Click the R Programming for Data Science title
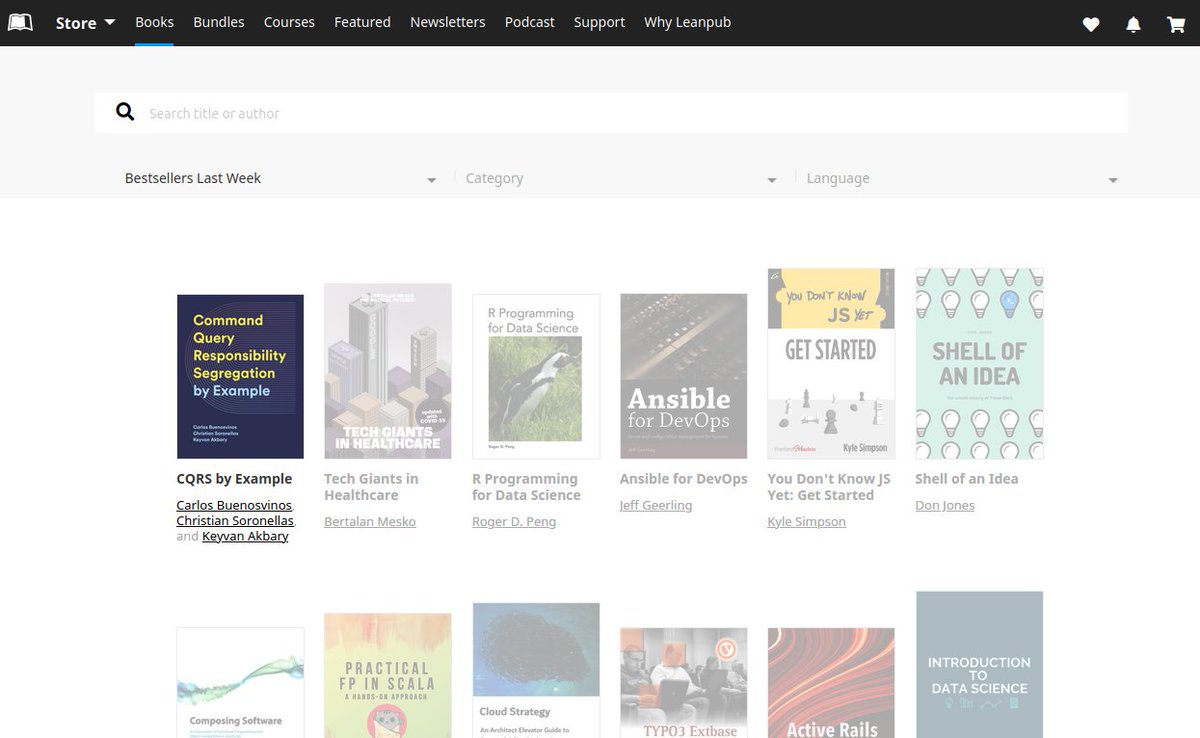Viewport: 1200px width, 738px height. point(525,487)
